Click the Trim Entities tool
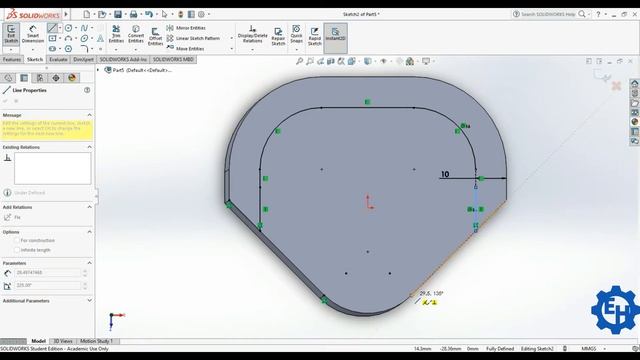 [x=116, y=34]
